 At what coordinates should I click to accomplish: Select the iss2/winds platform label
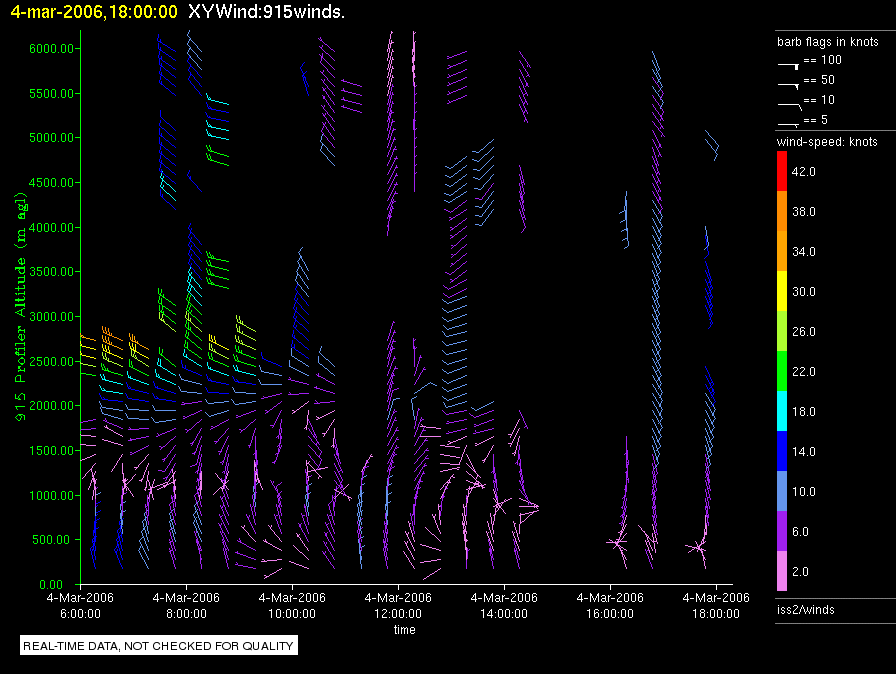(806, 609)
